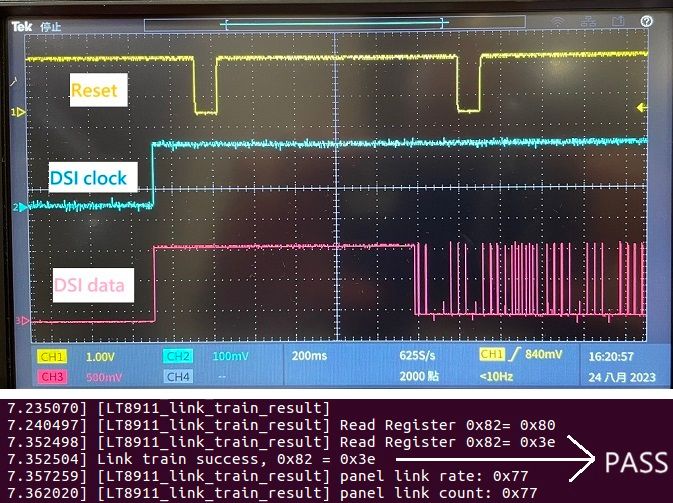Click the channel 1 ground marker
Image resolution: width=673 pixels, height=503 pixels.
tap(18, 112)
